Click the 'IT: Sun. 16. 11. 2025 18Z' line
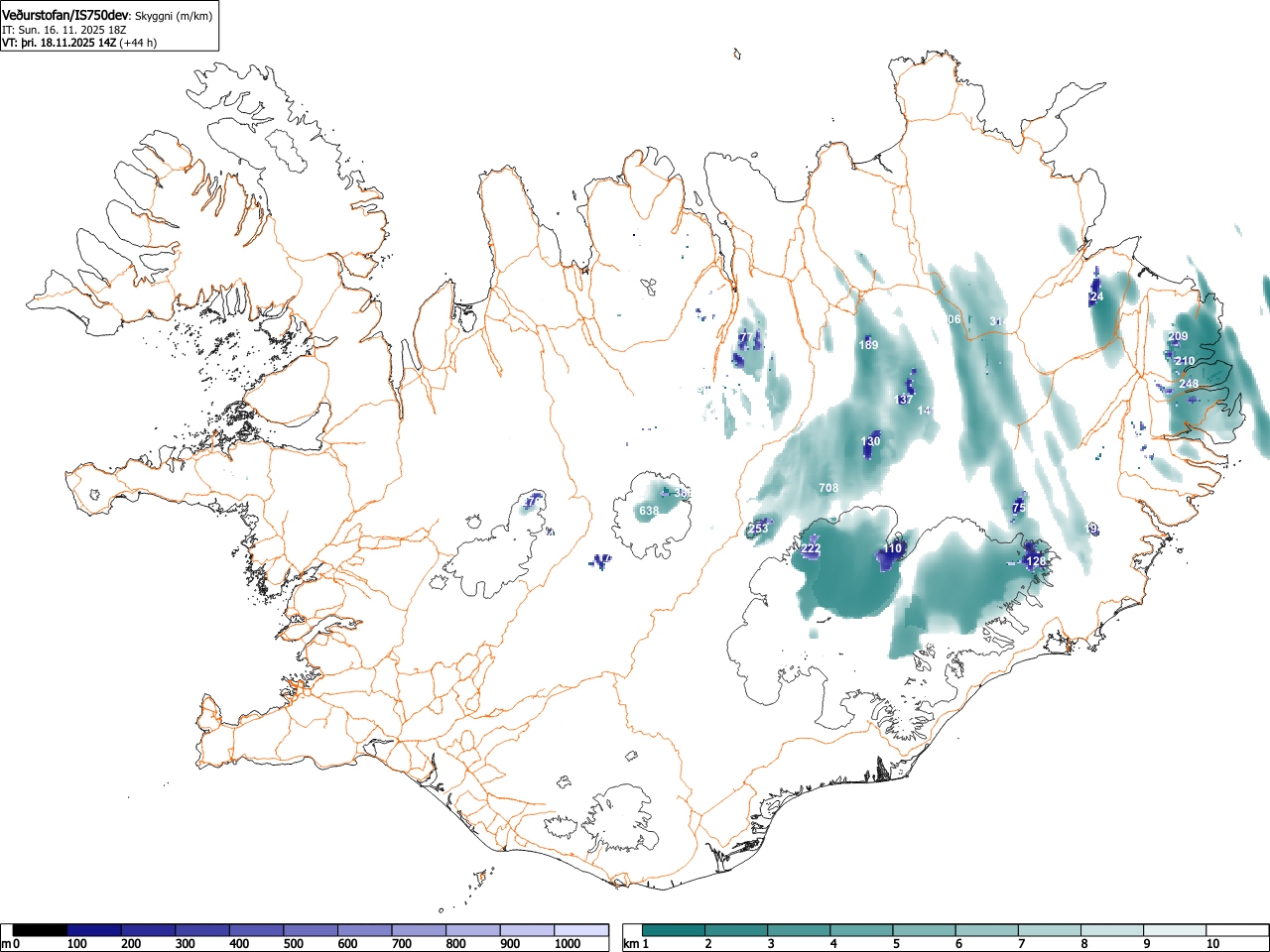Viewport: 1270px width, 952px height. click(x=64, y=30)
